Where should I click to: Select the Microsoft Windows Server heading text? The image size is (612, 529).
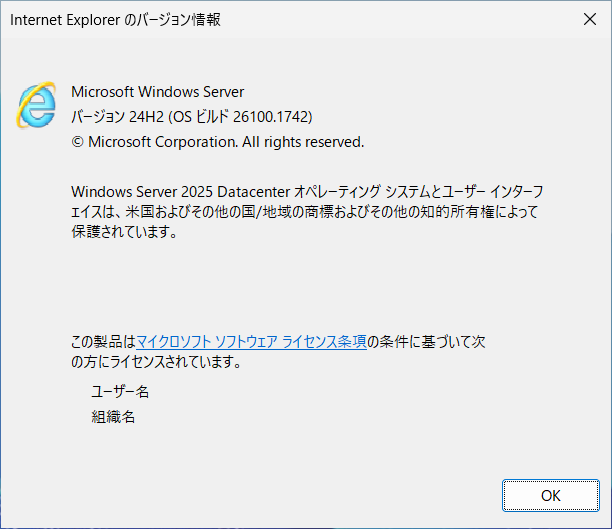(x=158, y=92)
